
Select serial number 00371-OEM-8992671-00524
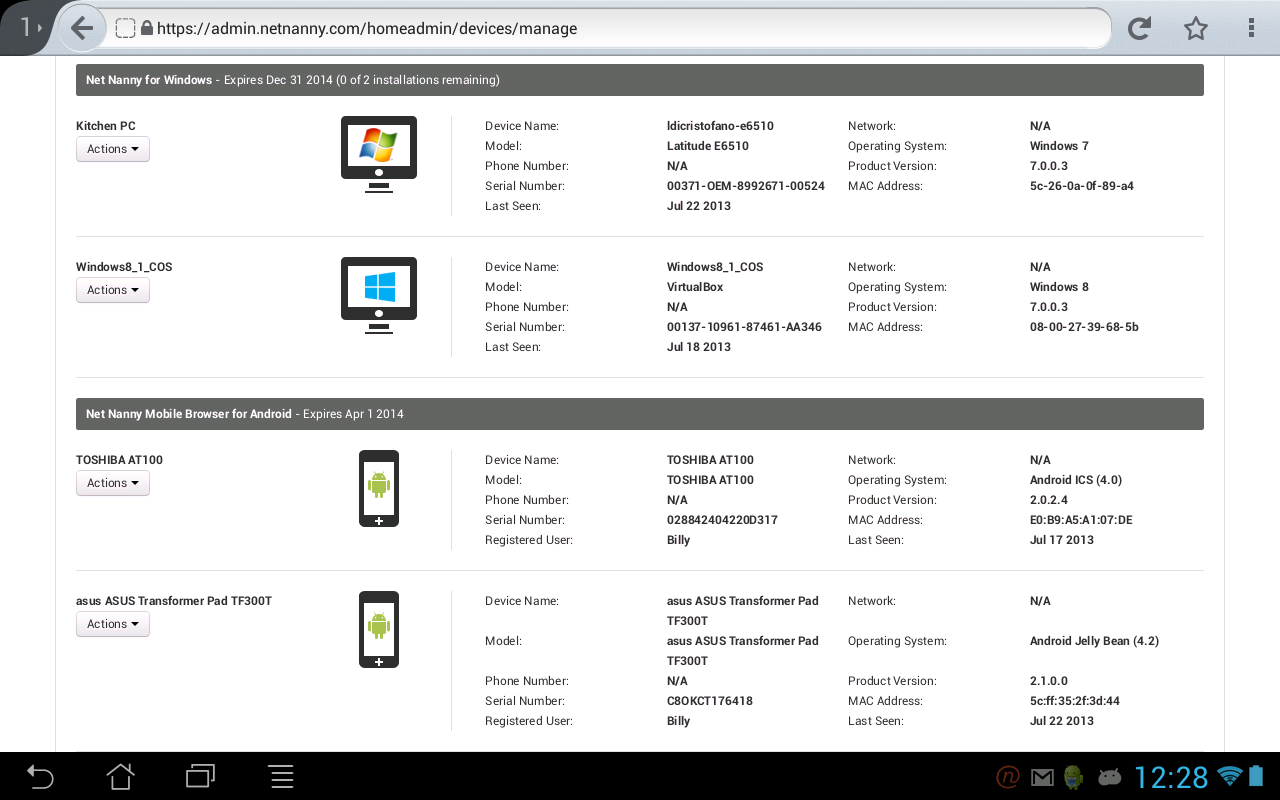click(x=746, y=186)
